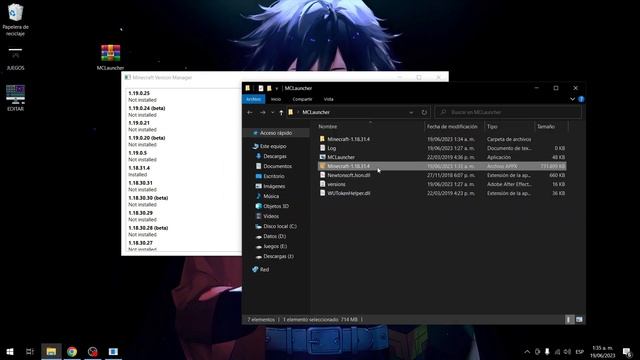Open Documentos in navigation pane

(x=273, y=166)
